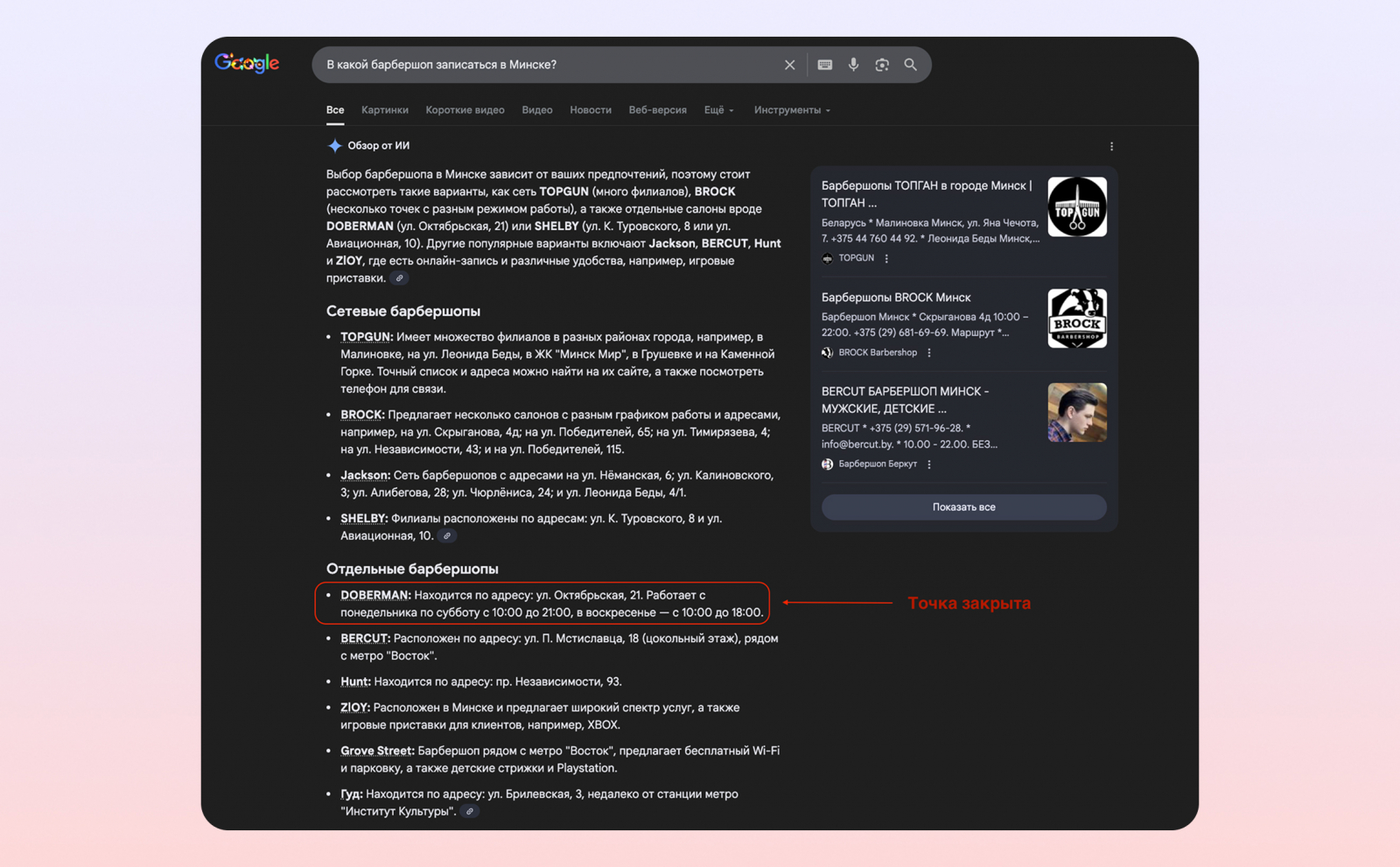Open the BERCUT haircut photo thumbnail

(x=1077, y=412)
